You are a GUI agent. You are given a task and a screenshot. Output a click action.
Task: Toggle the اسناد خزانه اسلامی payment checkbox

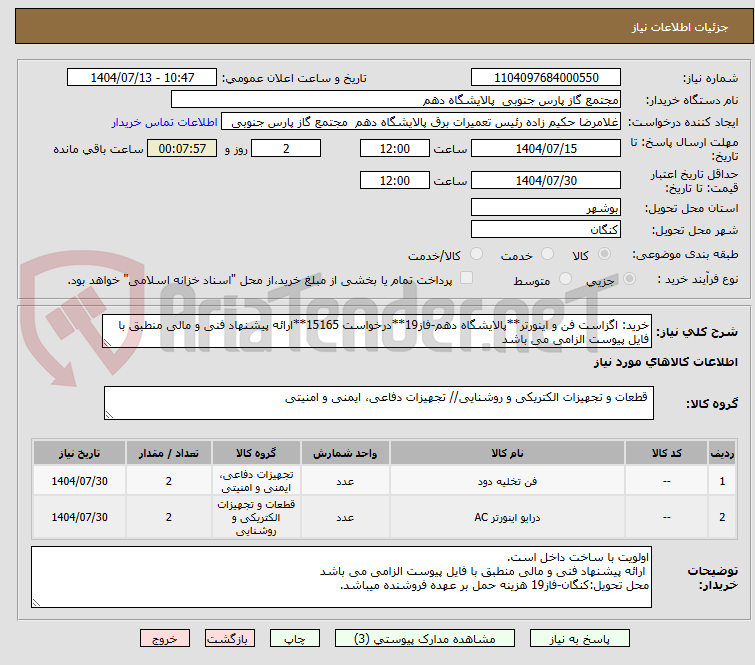tap(467, 278)
